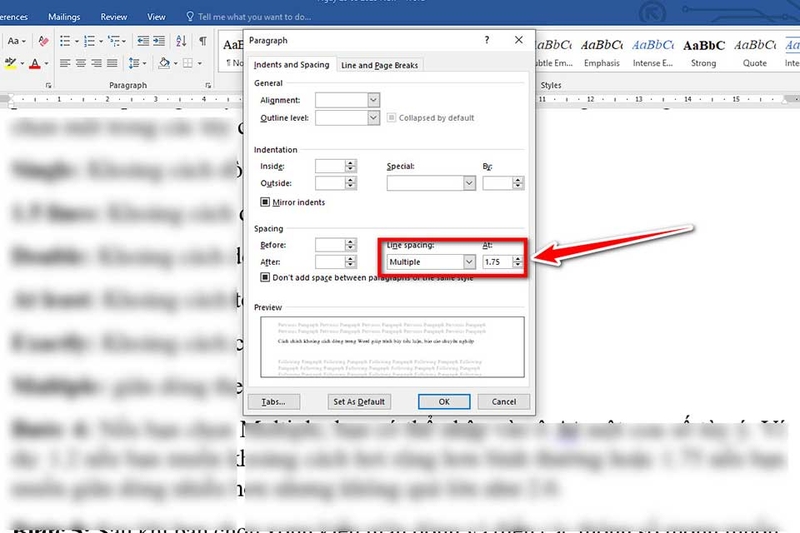This screenshot has height=533, width=800.
Task: Click the Before spacing spinner arrows
Action: [x=350, y=245]
